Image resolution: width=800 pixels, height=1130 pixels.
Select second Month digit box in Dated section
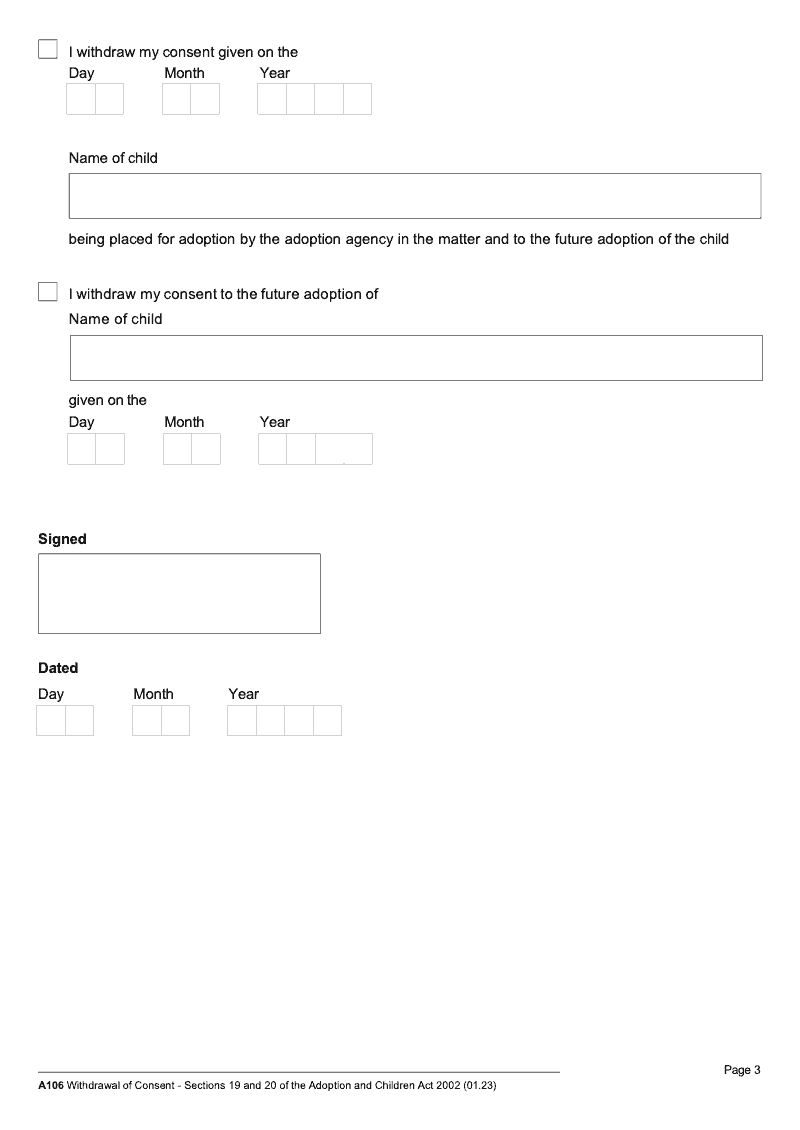175,721
